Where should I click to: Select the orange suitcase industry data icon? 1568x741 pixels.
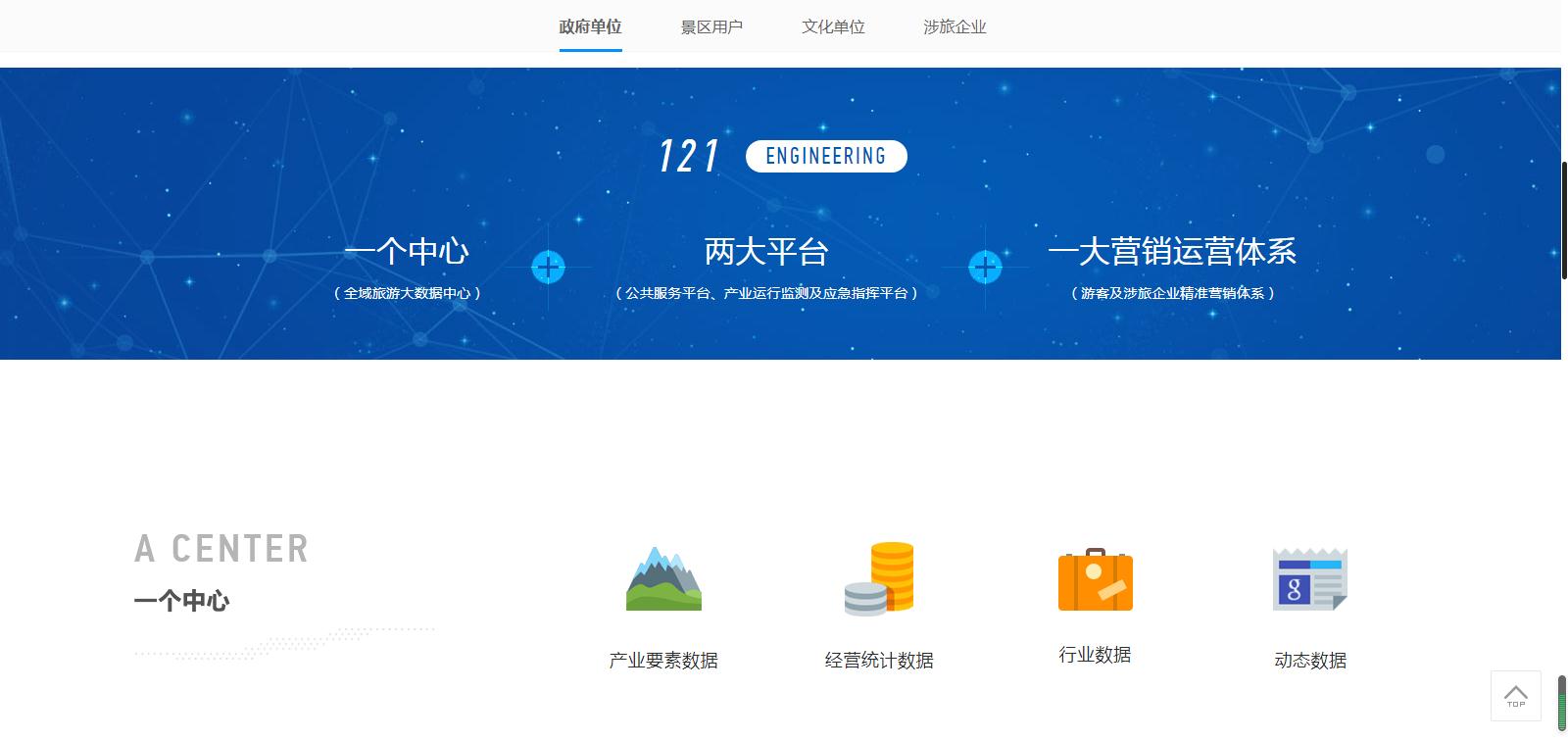coord(1095,580)
